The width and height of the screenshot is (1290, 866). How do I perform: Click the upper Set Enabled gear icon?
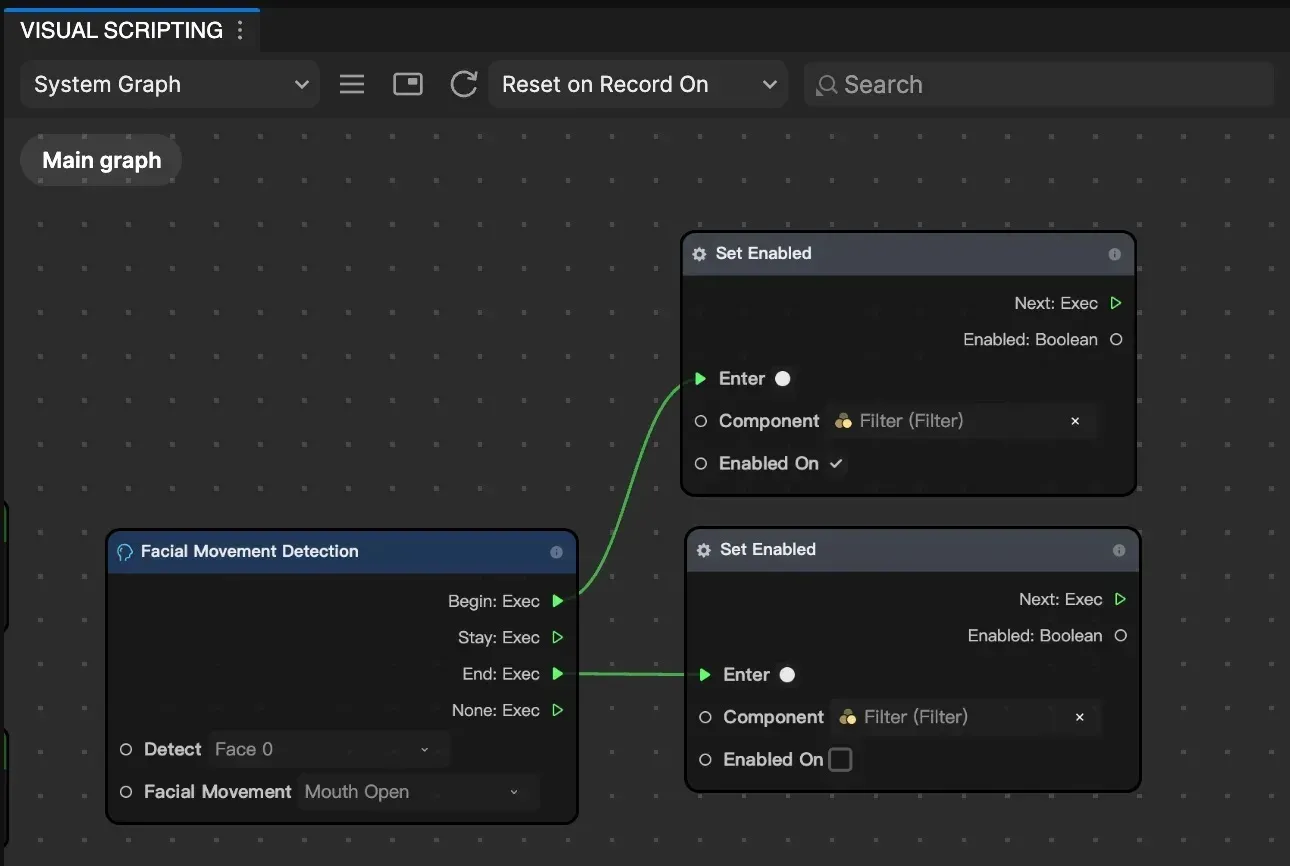click(x=699, y=254)
